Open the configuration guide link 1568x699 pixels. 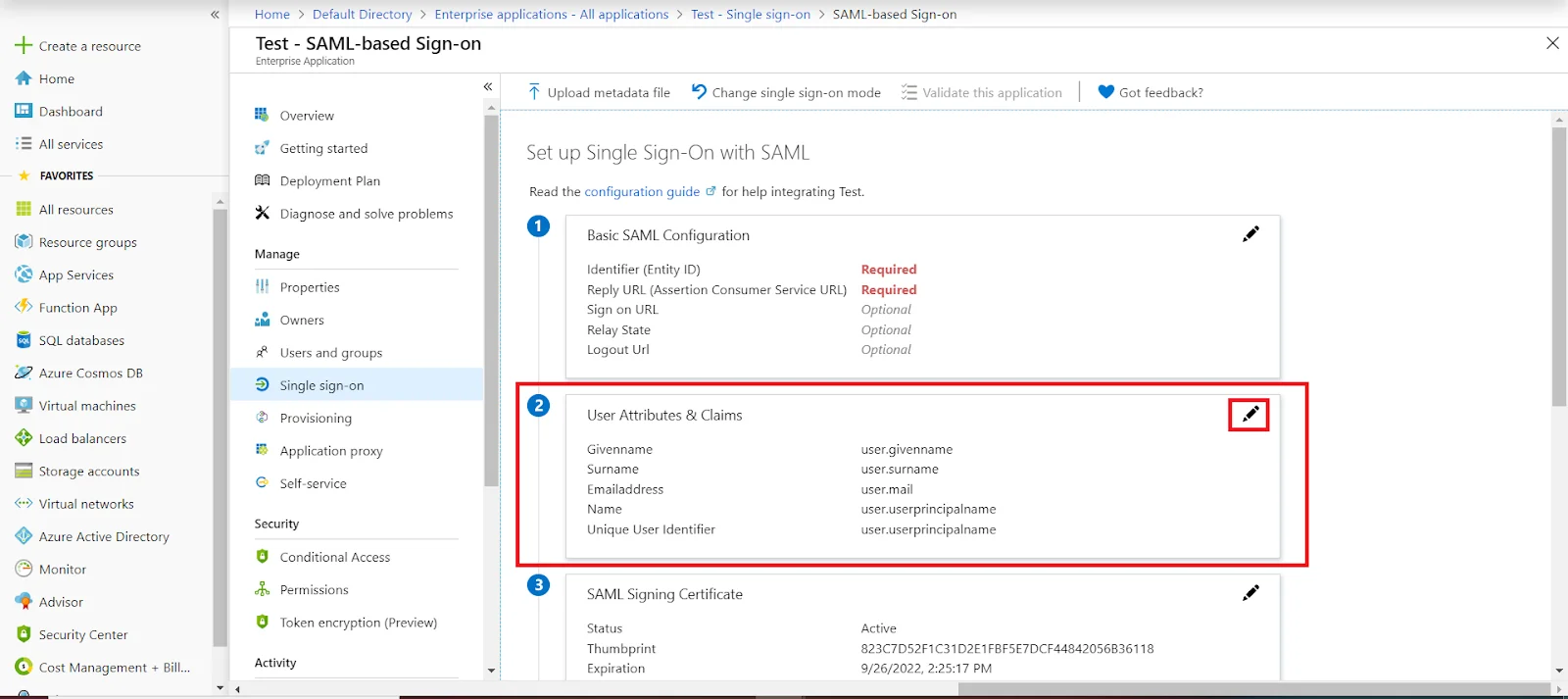pos(642,191)
